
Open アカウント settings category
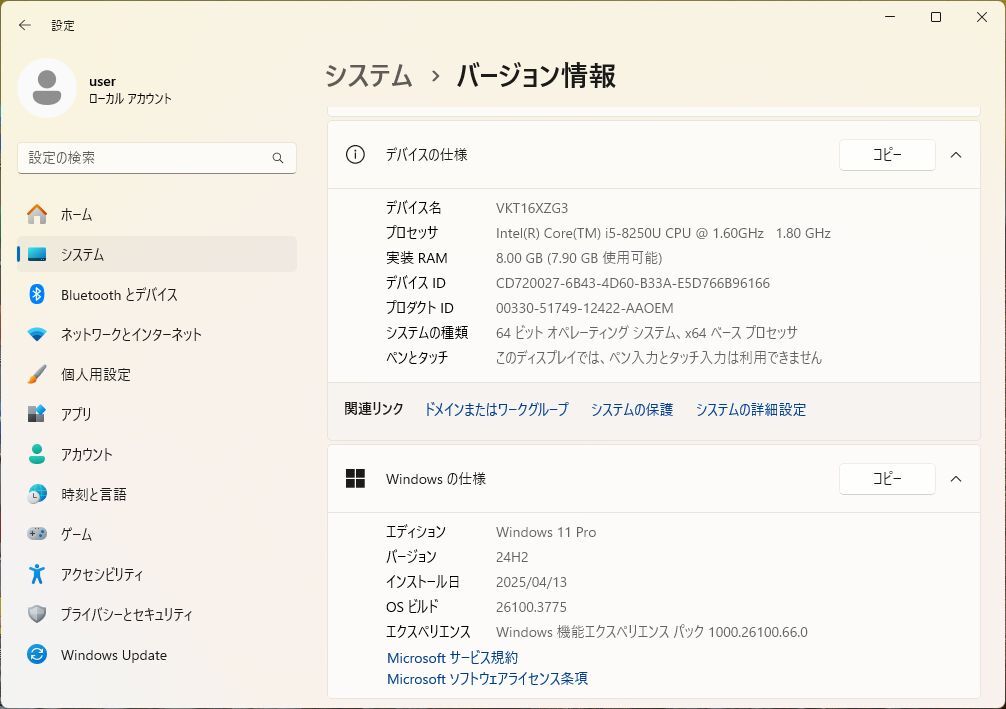click(157, 454)
